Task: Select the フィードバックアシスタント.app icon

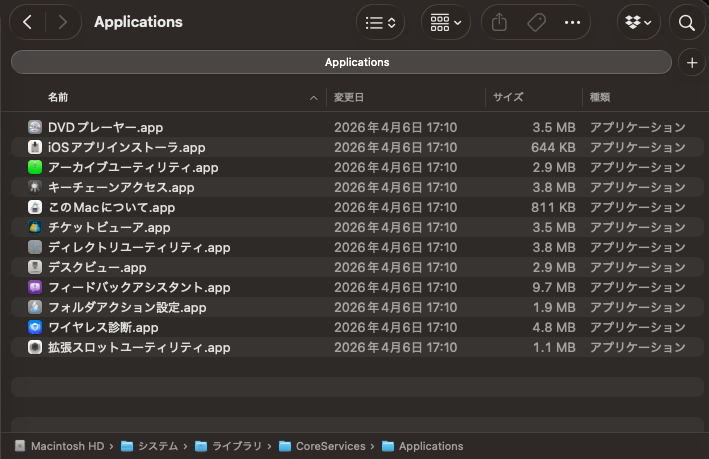Action: (x=35, y=287)
